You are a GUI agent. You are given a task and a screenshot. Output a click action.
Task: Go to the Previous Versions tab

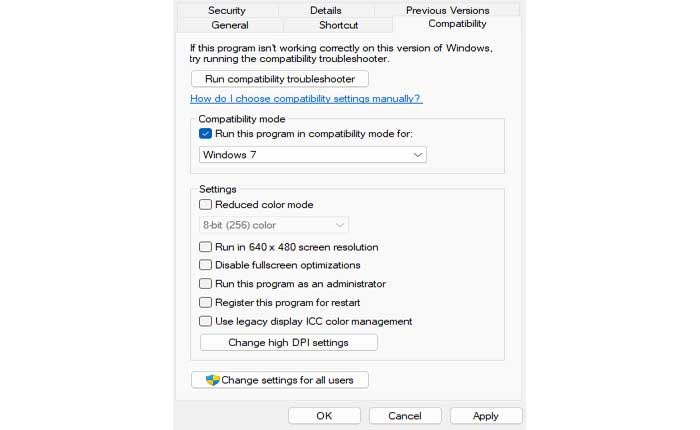tap(447, 10)
